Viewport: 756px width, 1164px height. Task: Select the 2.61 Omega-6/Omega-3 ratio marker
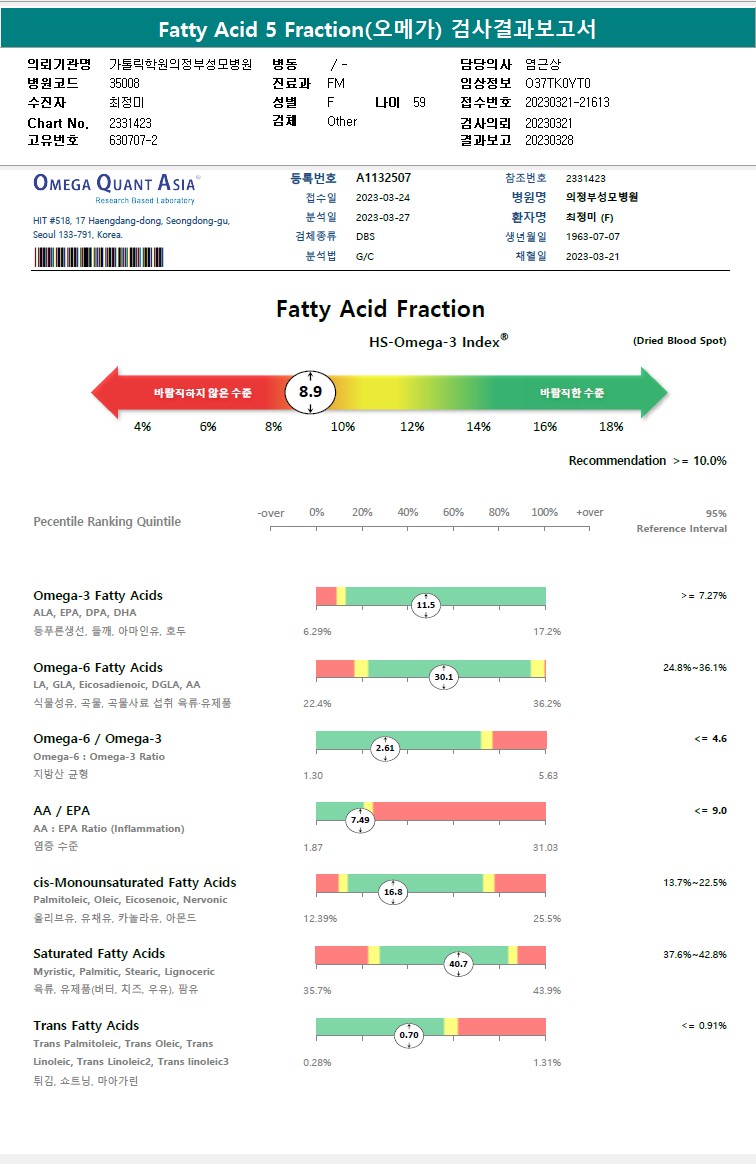point(384,748)
